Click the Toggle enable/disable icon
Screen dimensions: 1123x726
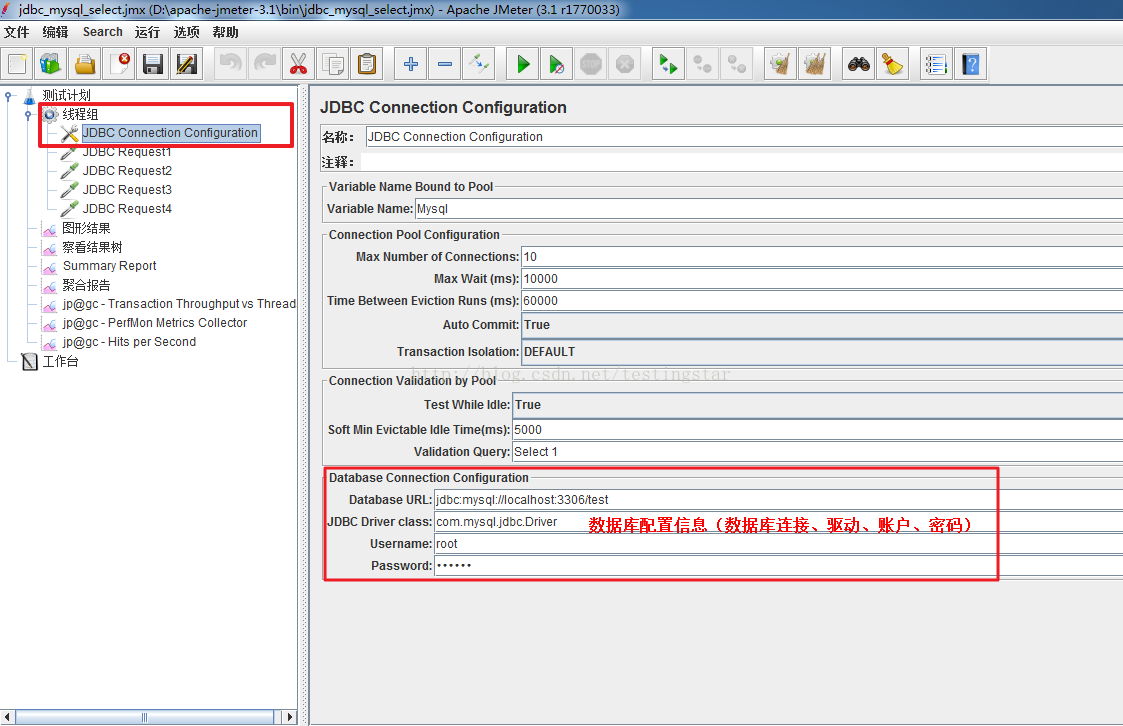[x=478, y=64]
